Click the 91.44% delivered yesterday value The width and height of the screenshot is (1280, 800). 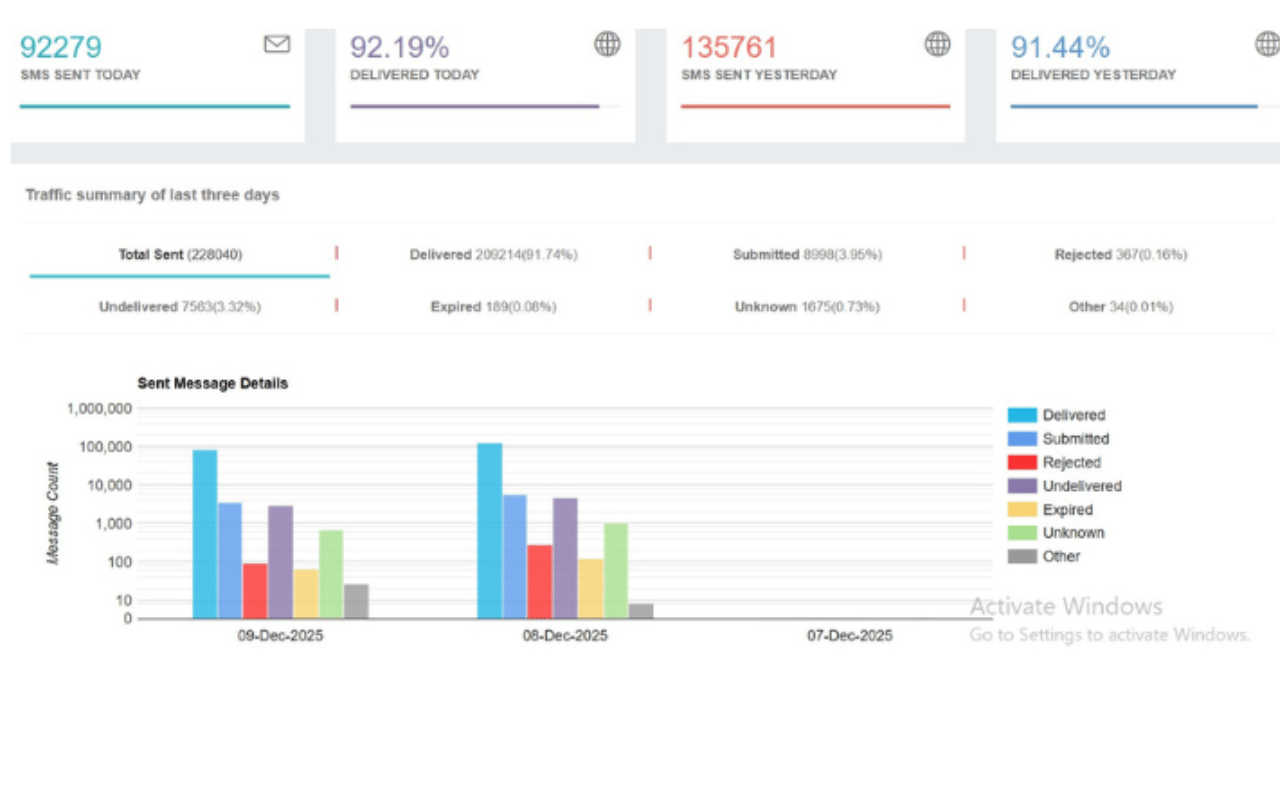1060,47
